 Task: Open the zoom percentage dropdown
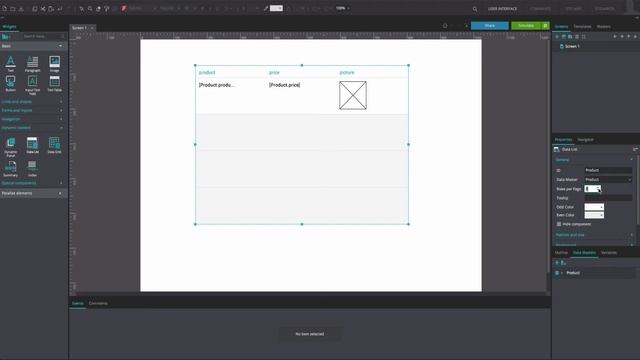pyautogui.click(x=342, y=8)
